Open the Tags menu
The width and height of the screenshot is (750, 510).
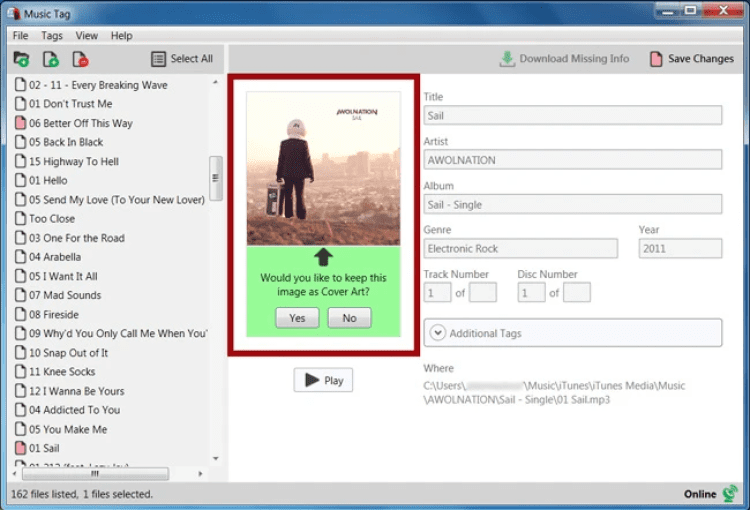click(x=52, y=35)
